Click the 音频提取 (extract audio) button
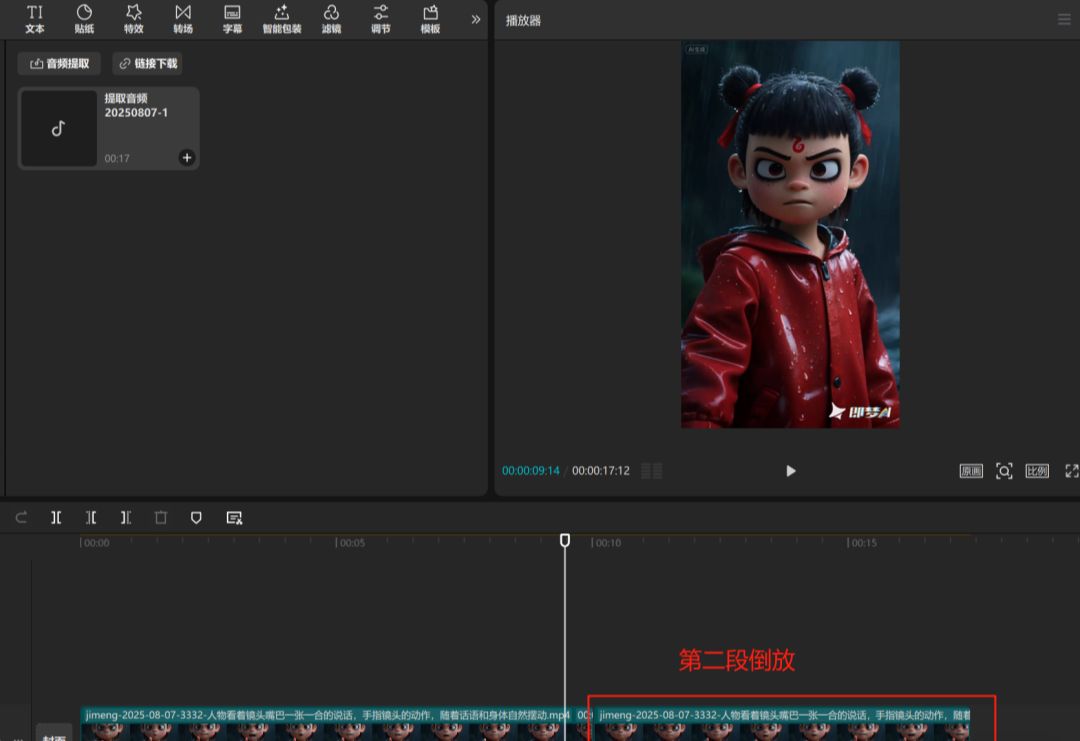Viewport: 1080px width, 741px height. pyautogui.click(x=59, y=63)
